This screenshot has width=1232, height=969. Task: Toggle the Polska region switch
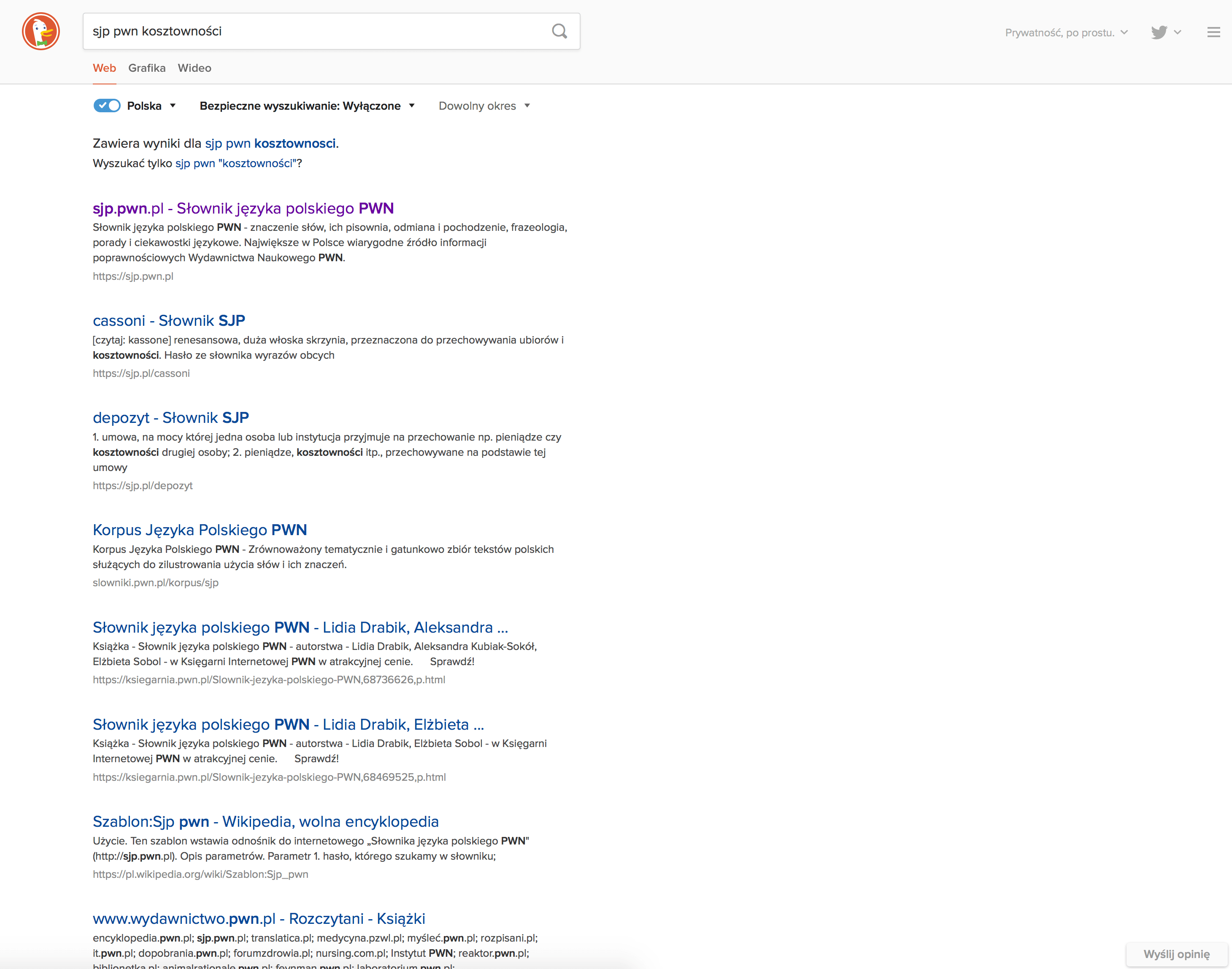107,106
